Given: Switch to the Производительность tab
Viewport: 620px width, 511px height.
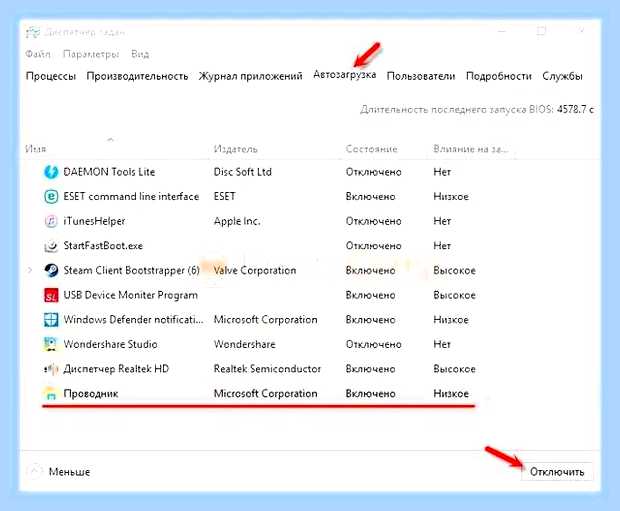Looking at the screenshot, I should (137, 76).
